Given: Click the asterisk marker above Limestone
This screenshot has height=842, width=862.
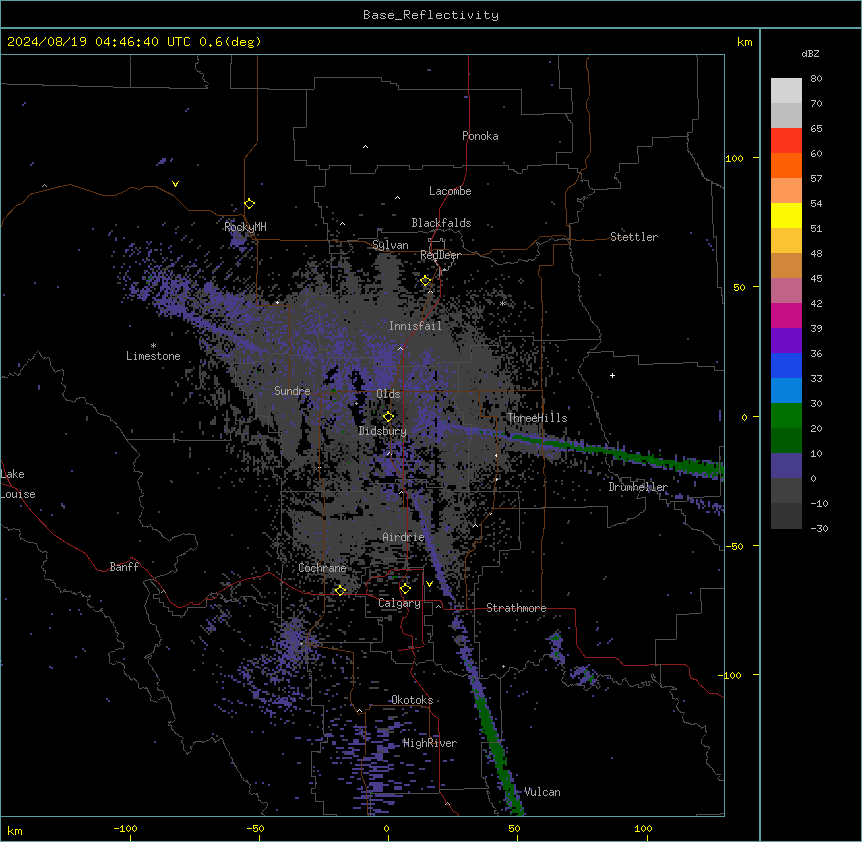Looking at the screenshot, I should click(153, 346).
